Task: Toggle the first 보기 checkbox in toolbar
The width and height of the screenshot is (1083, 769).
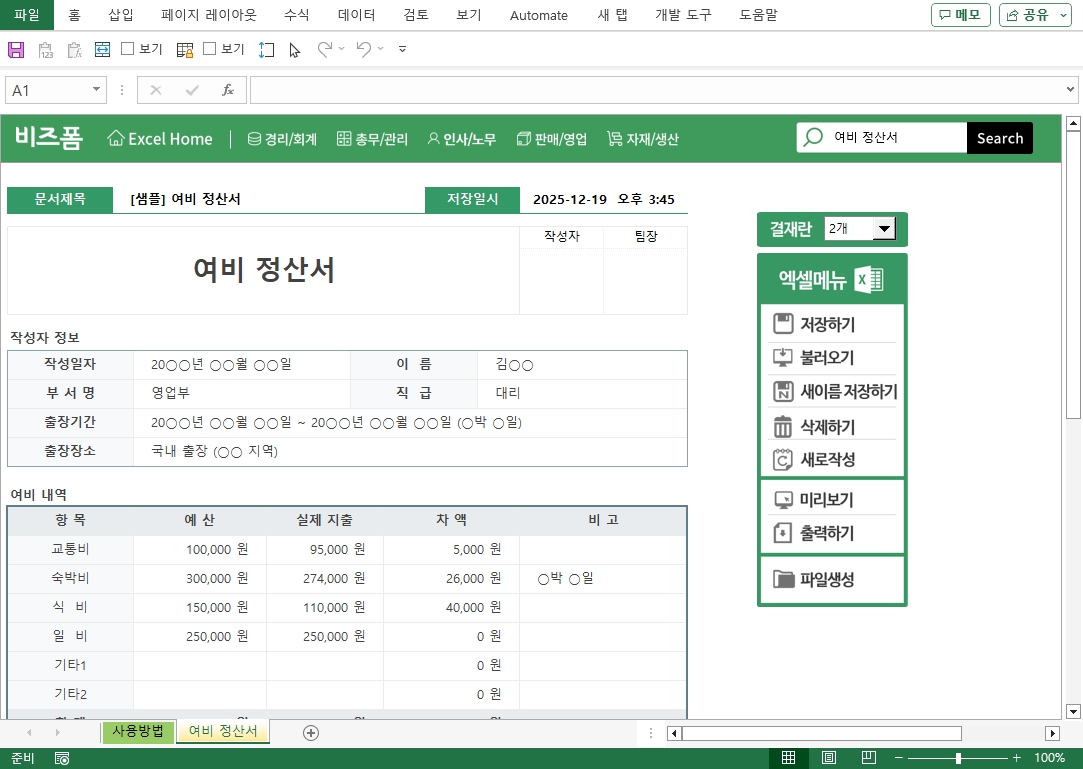Action: (x=128, y=49)
